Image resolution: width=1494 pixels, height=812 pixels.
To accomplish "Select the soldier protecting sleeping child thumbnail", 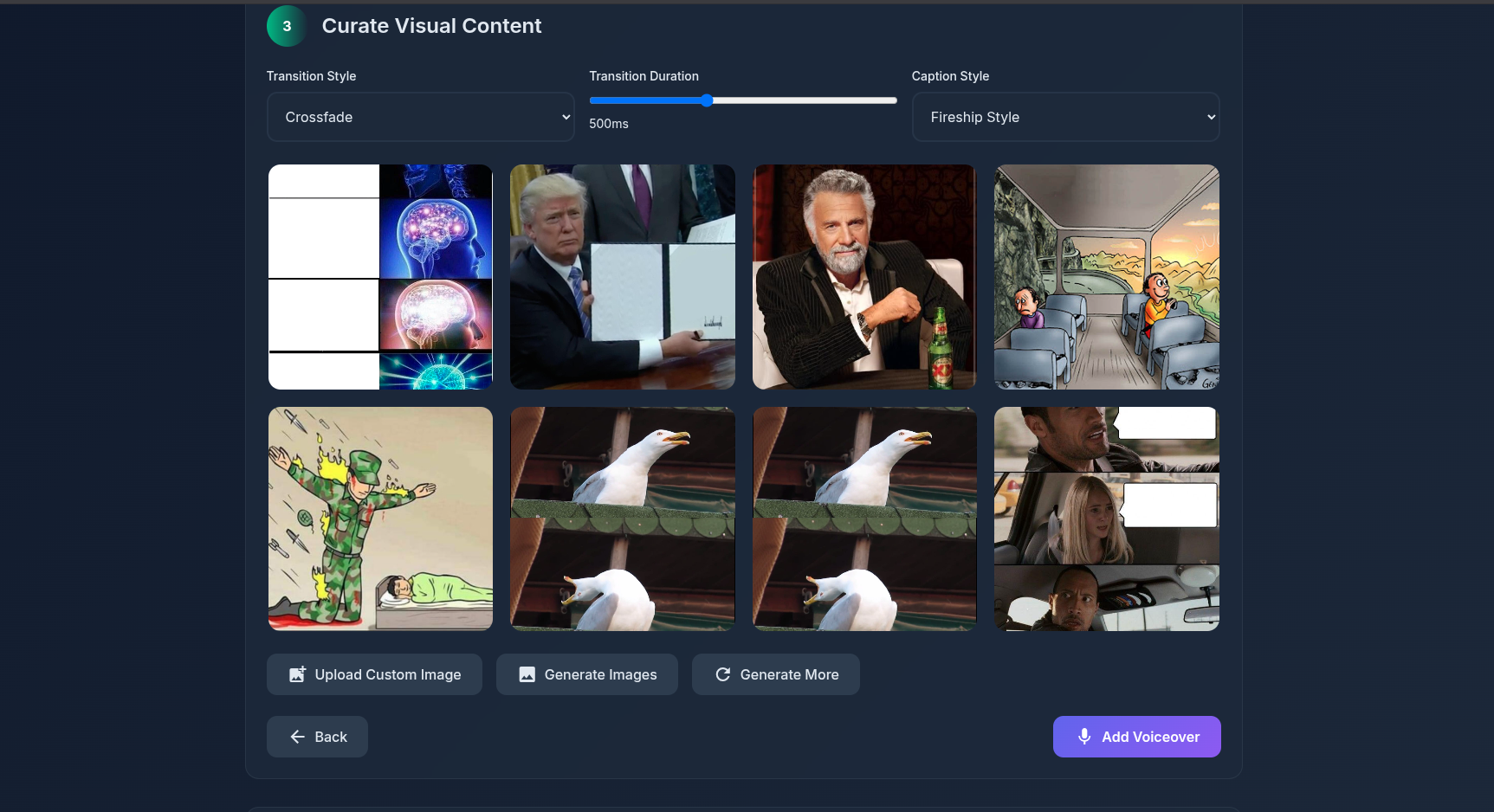I will 380,519.
